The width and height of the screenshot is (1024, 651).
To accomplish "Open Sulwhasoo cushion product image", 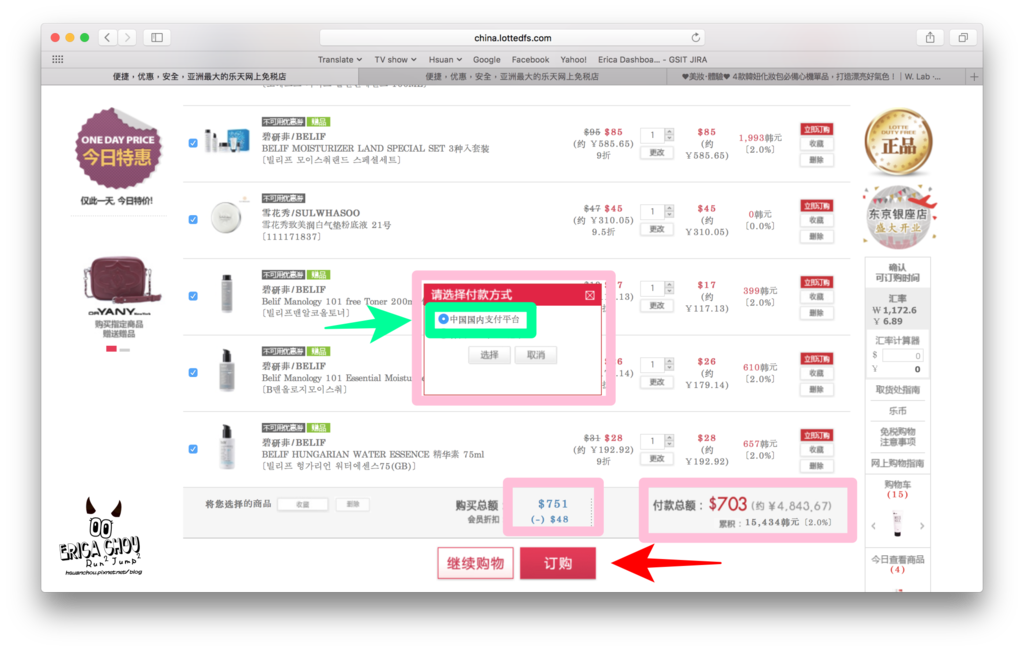I will [226, 217].
